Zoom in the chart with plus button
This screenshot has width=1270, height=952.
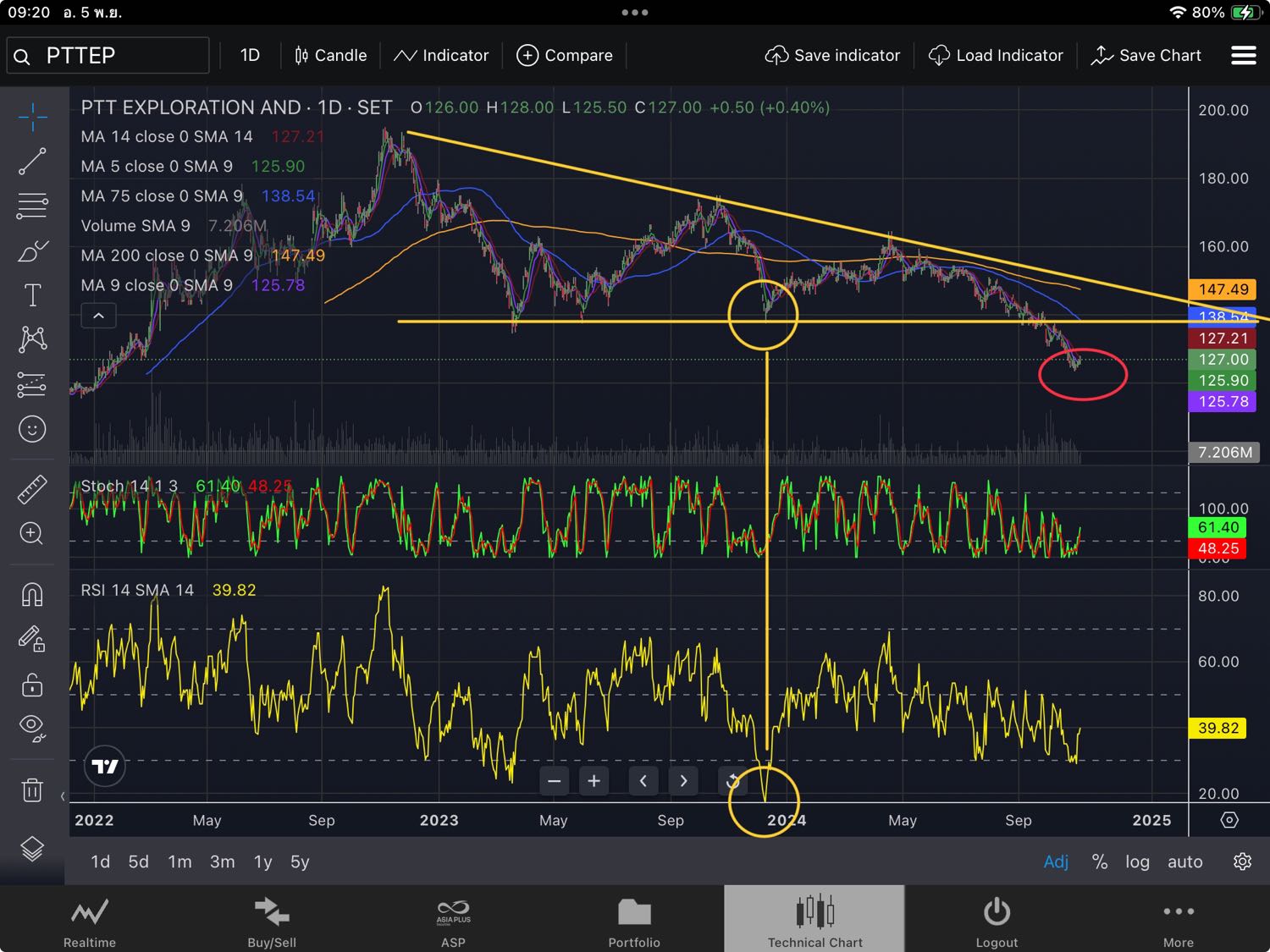click(594, 781)
